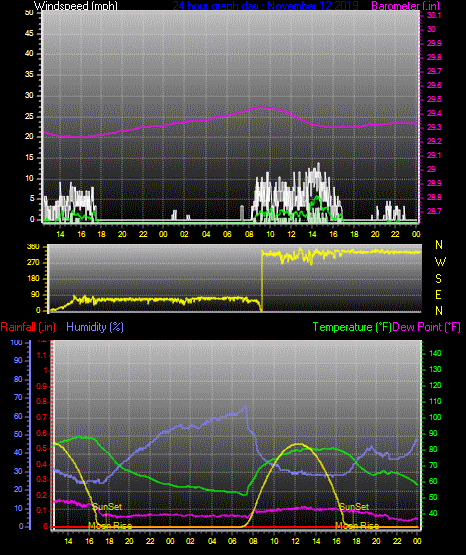466x555 pixels.
Task: Click the wind gust peak near hour 14 next day
Action: pos(318,164)
